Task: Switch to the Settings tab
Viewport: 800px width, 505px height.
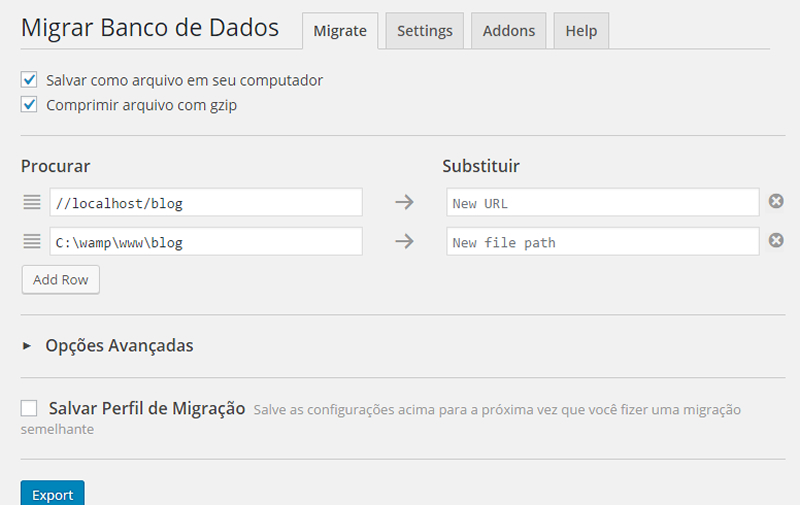Action: coord(424,31)
